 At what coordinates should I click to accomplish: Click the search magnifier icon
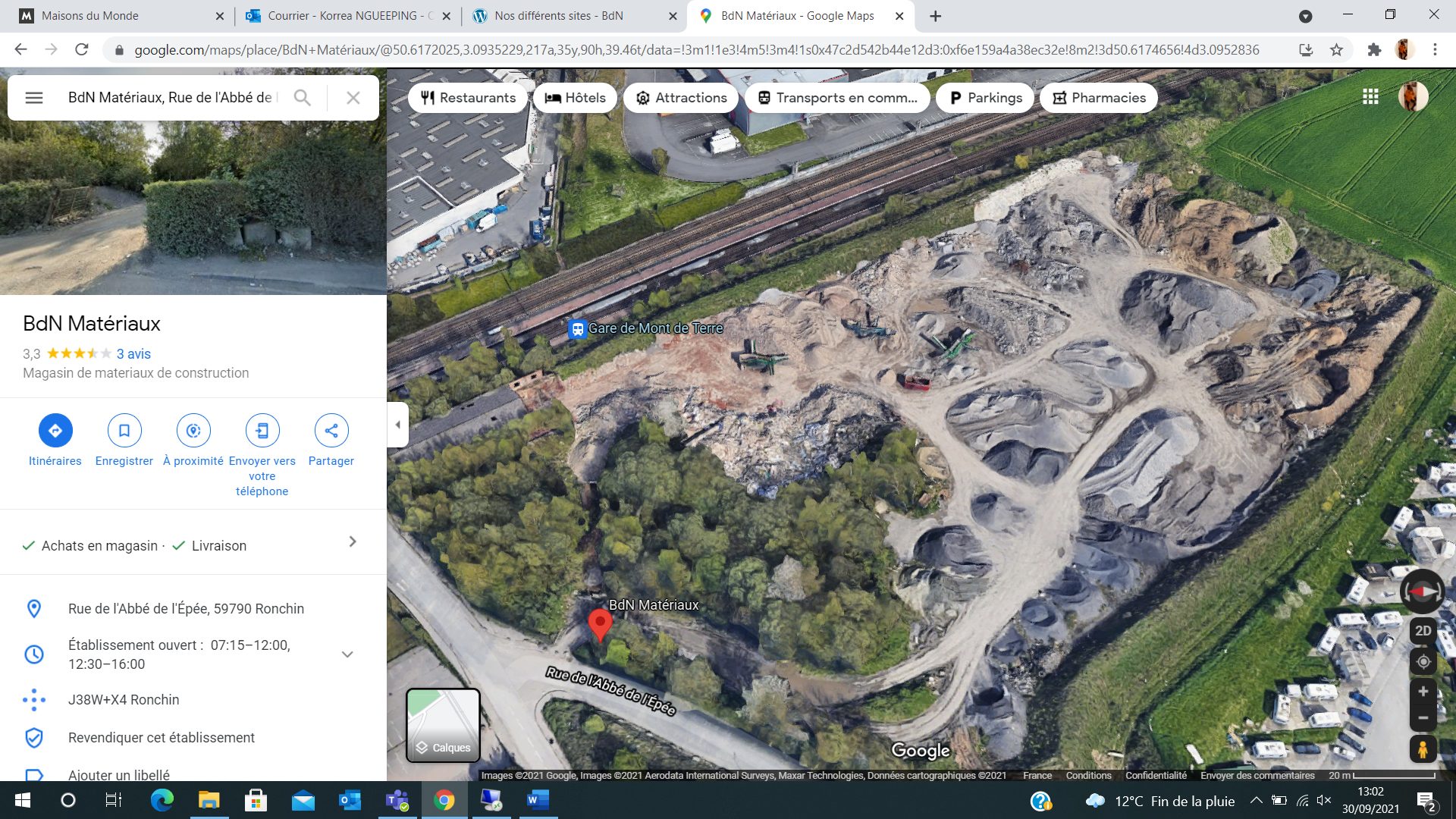(x=302, y=98)
